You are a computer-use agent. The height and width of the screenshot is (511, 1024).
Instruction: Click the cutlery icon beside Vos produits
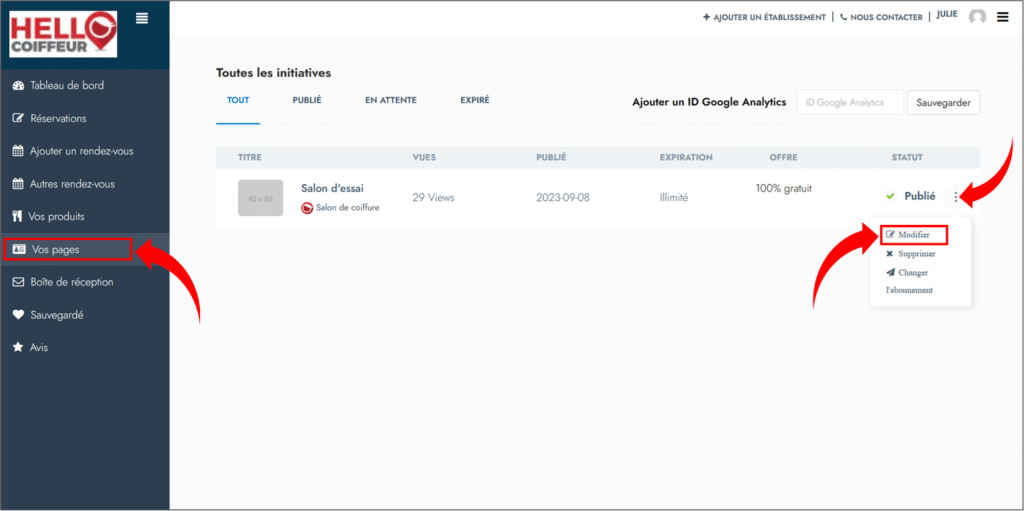18,216
